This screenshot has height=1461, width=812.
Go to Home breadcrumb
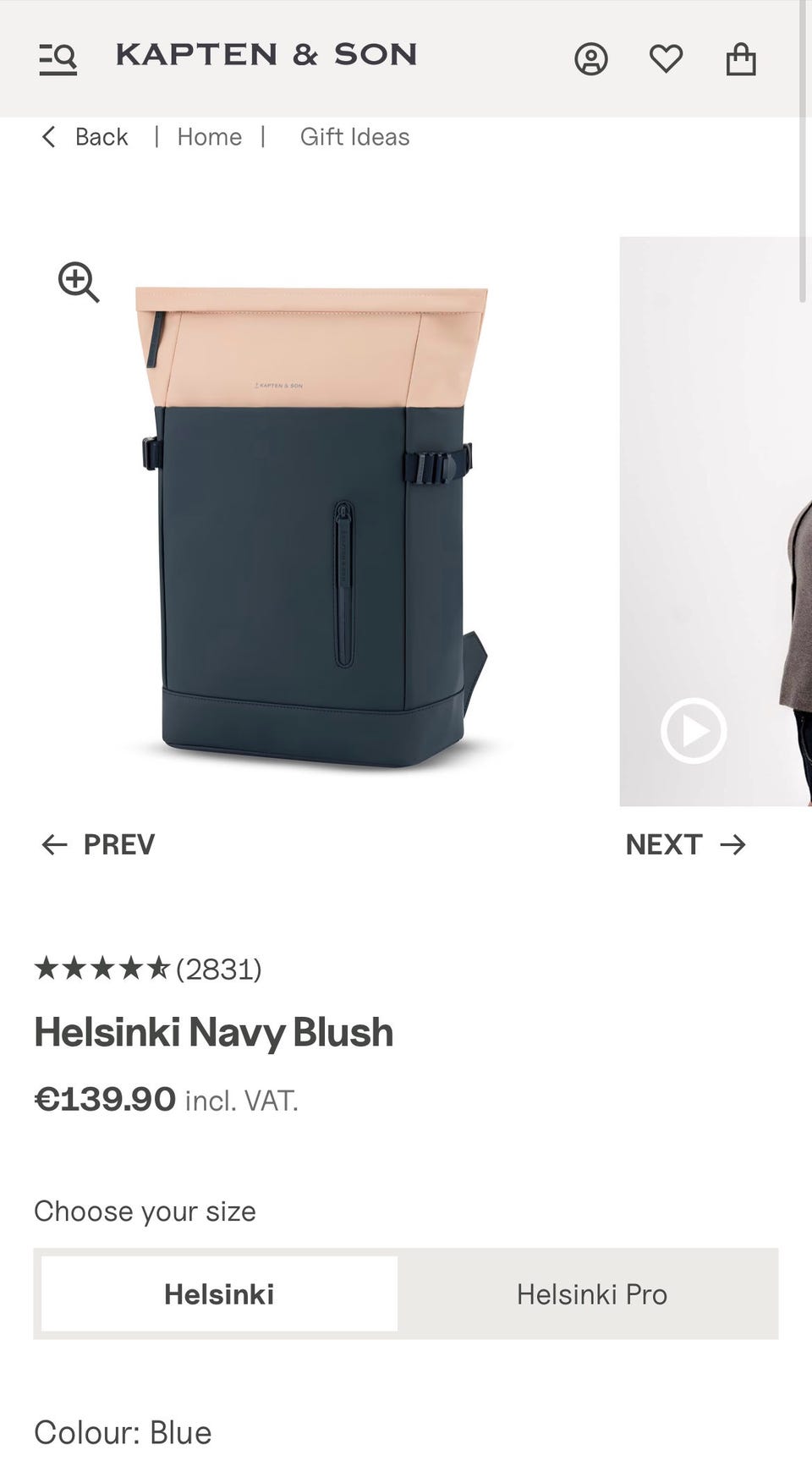[209, 137]
